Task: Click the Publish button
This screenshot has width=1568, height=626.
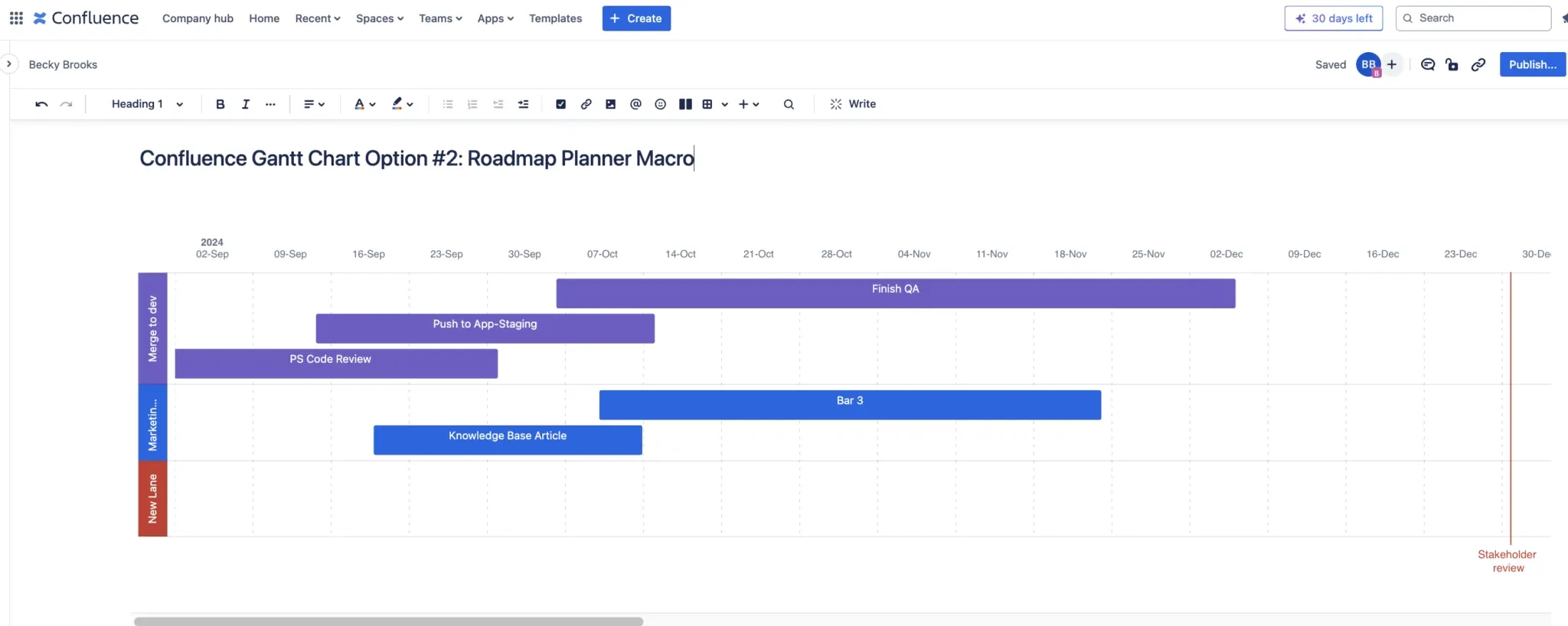Action: (1532, 64)
